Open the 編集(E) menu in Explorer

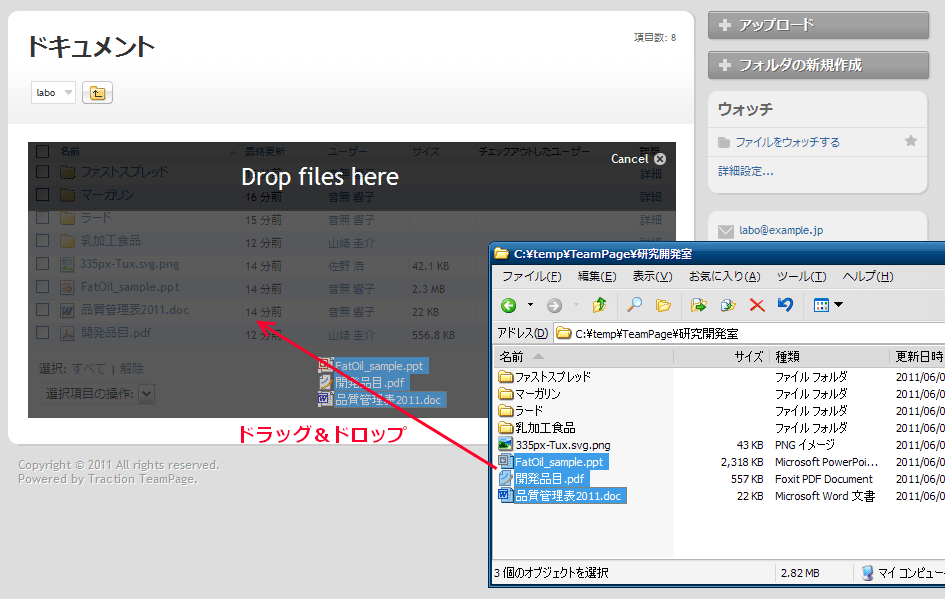(597, 277)
